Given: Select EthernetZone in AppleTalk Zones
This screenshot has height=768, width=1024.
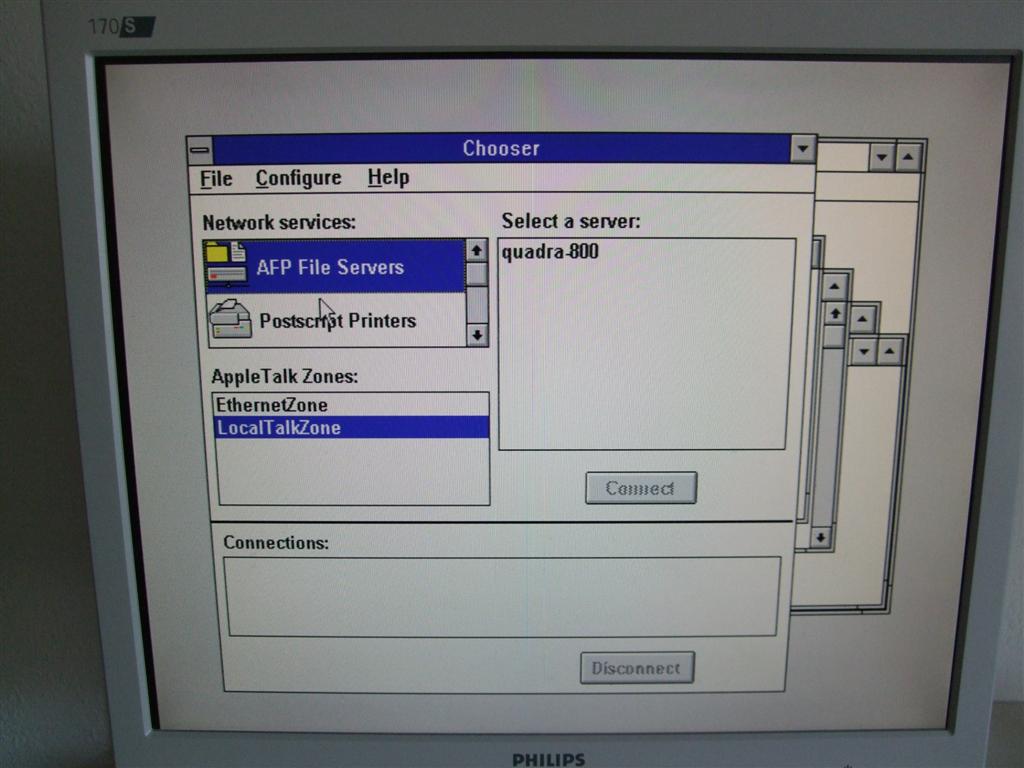Looking at the screenshot, I should tap(351, 405).
